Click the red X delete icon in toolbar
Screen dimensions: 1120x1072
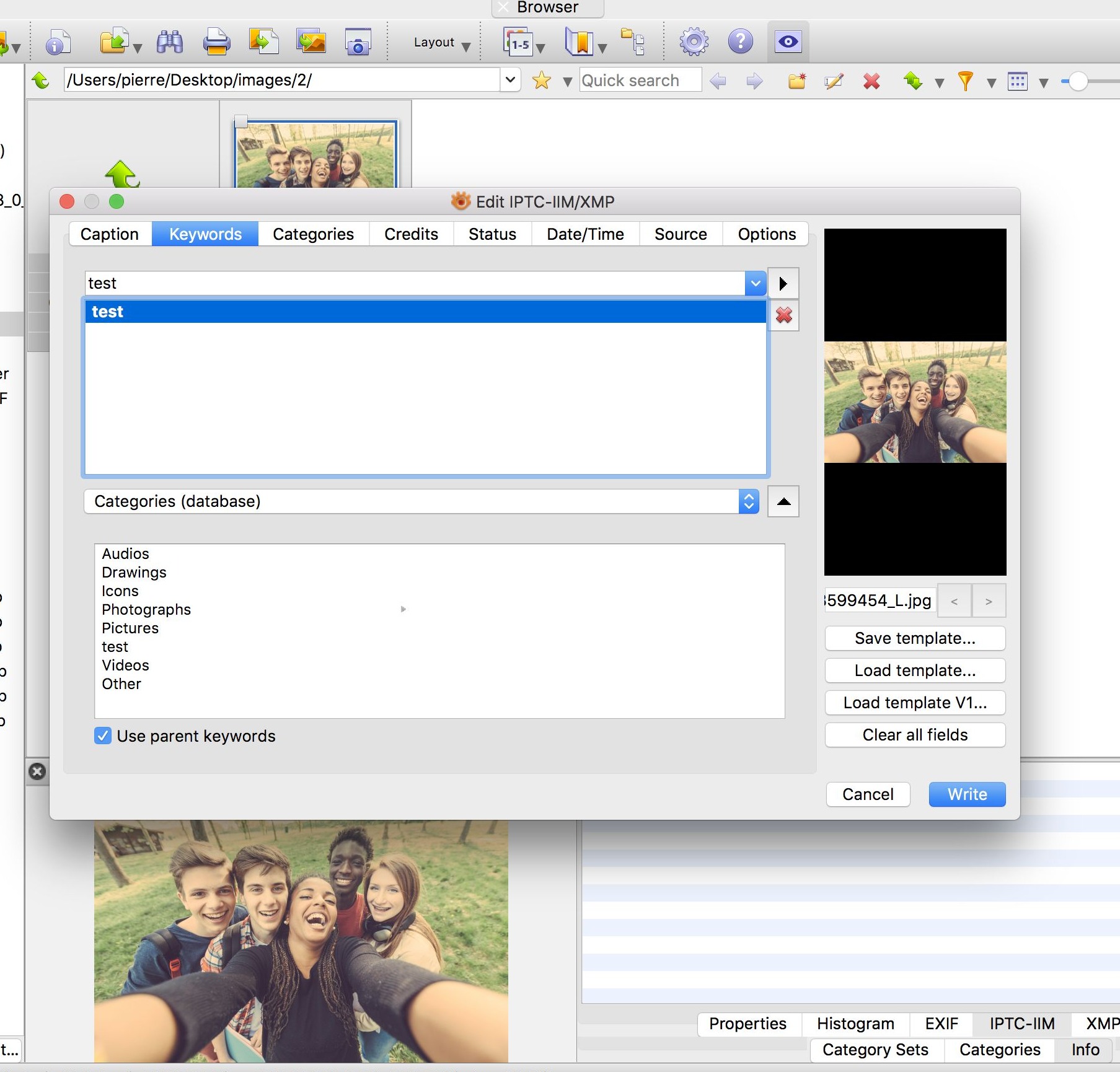coord(871,81)
